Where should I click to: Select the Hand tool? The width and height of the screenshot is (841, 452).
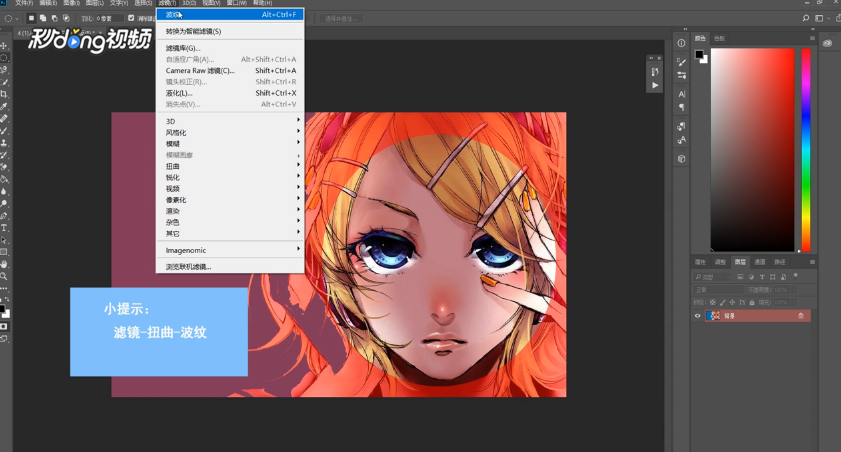tap(4, 264)
